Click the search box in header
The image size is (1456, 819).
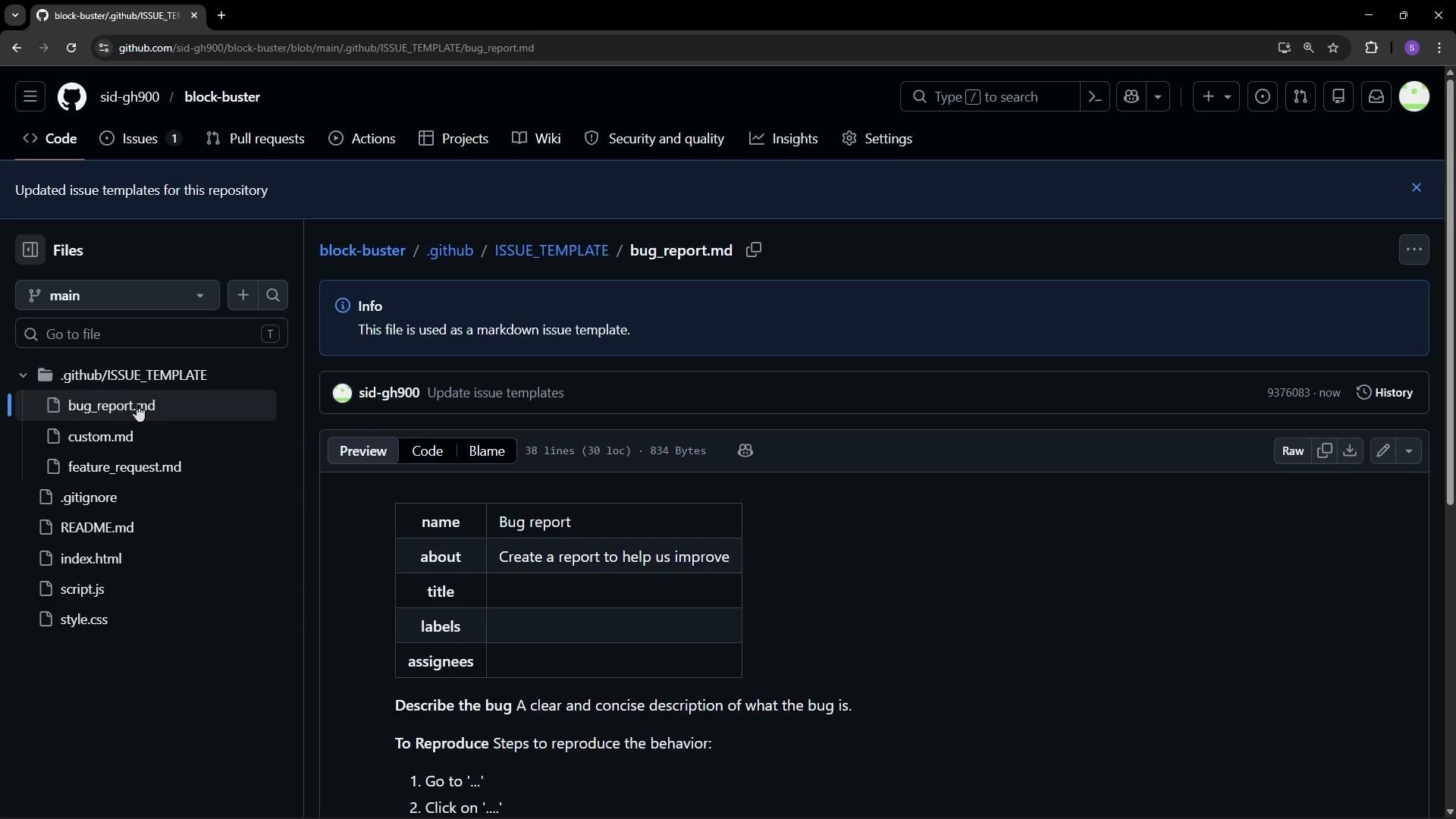(x=990, y=97)
